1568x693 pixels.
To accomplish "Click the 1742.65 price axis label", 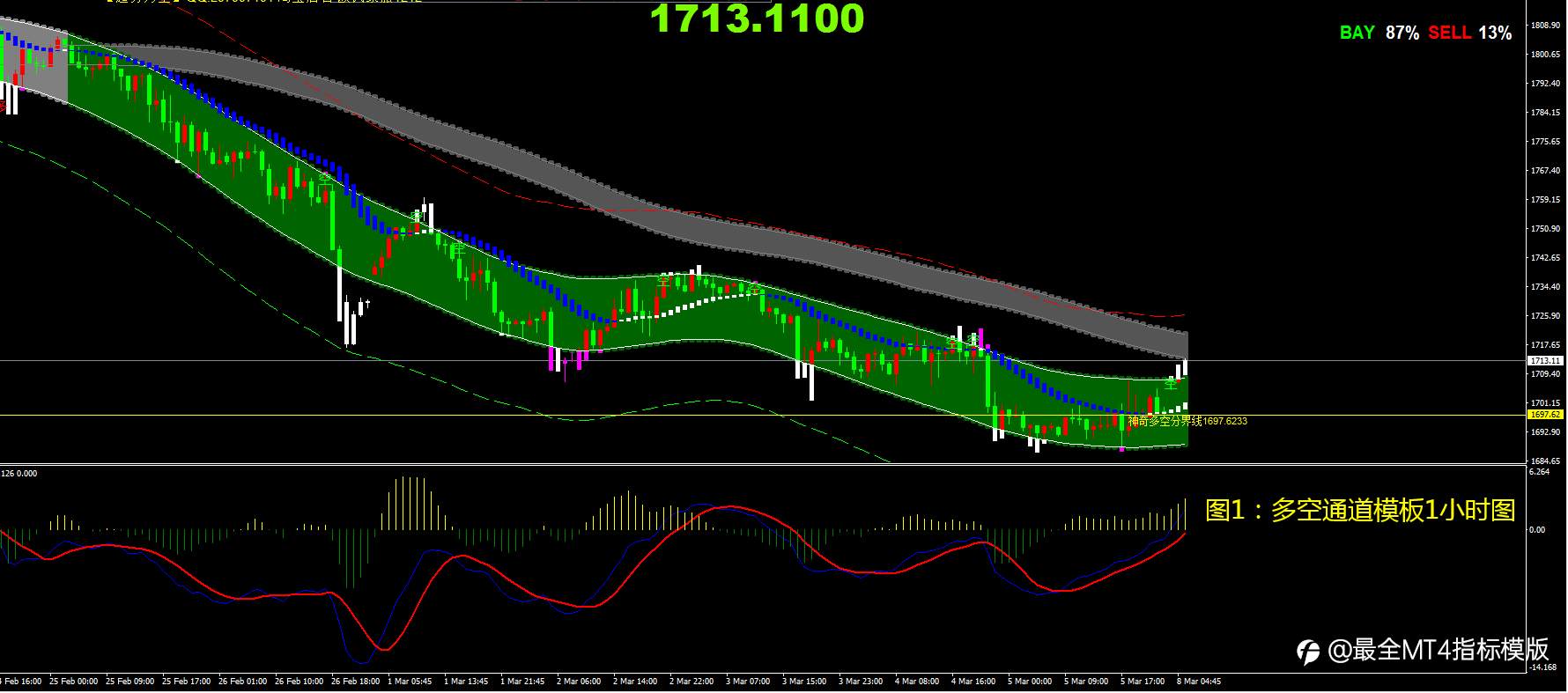I will pyautogui.click(x=1546, y=258).
